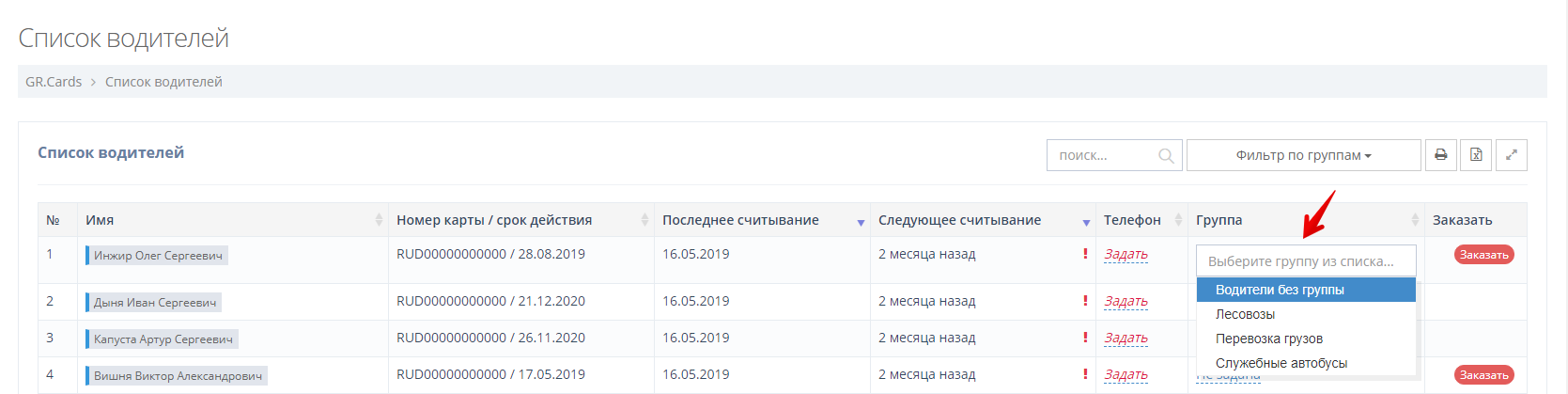Go to GR.Cards breadcrumb link
This screenshot has width=1568, height=394.
[x=54, y=82]
